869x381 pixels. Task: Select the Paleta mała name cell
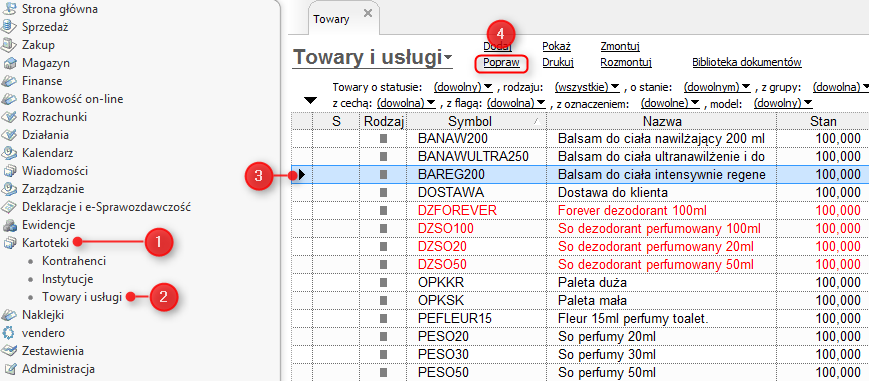pyautogui.click(x=662, y=301)
